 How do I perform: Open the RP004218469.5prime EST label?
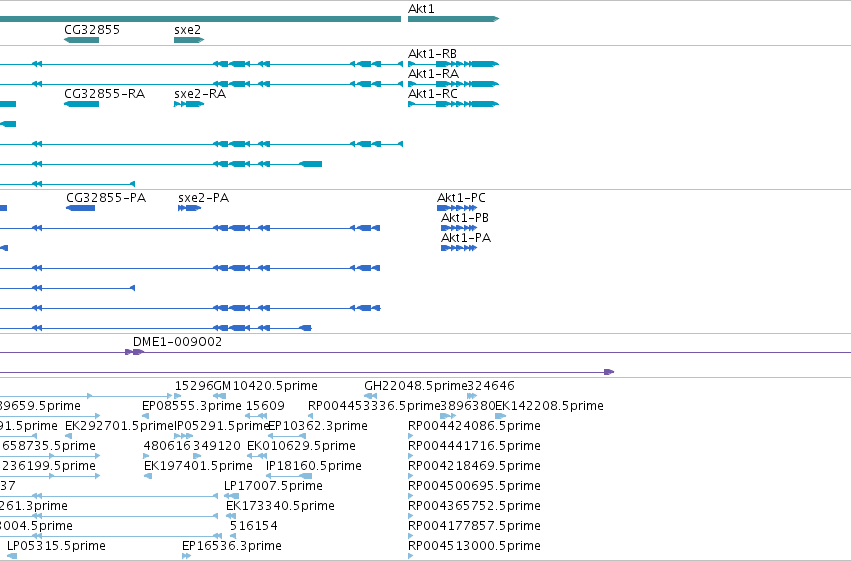[x=474, y=466]
